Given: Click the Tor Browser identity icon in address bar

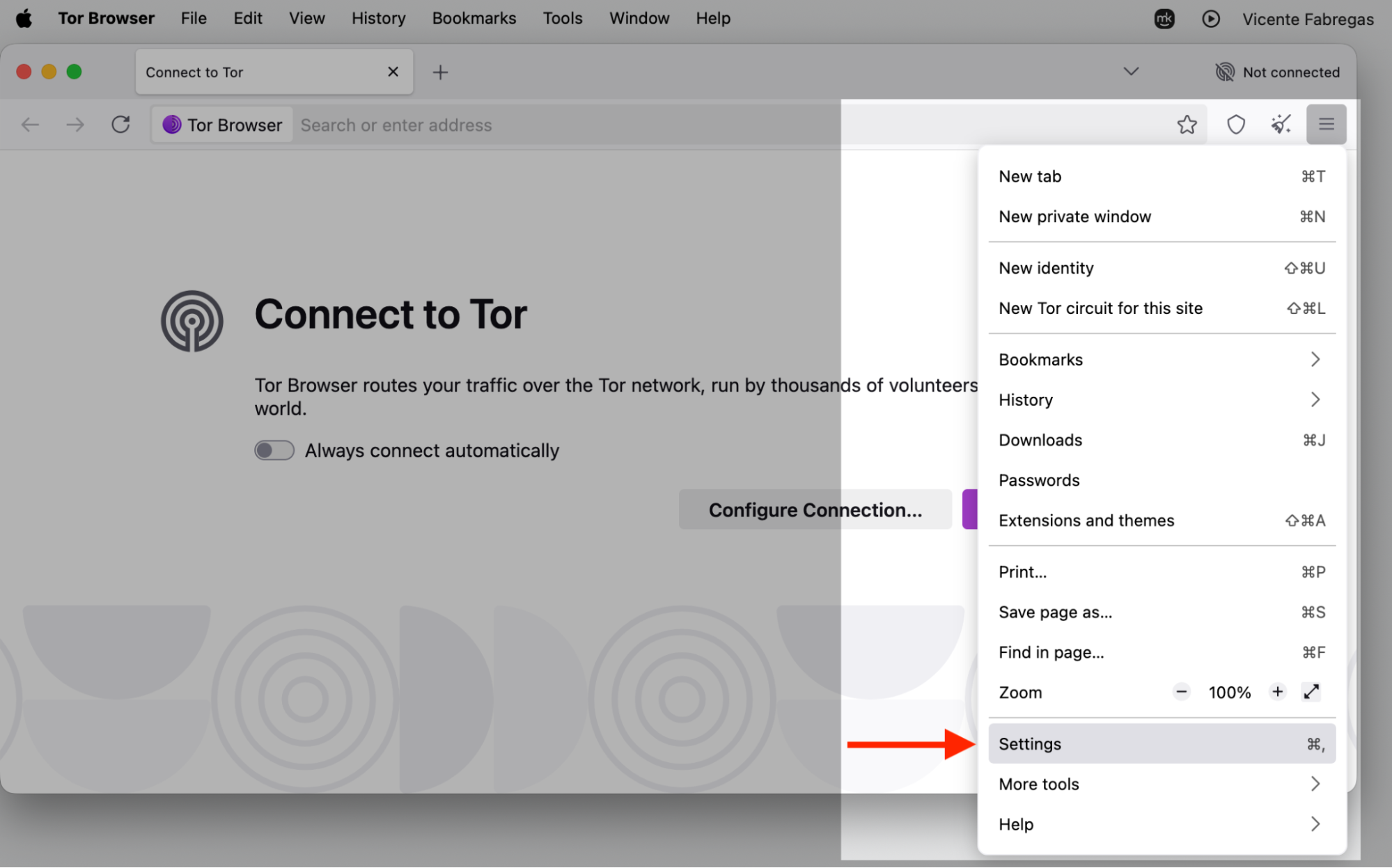Looking at the screenshot, I should tap(171, 125).
